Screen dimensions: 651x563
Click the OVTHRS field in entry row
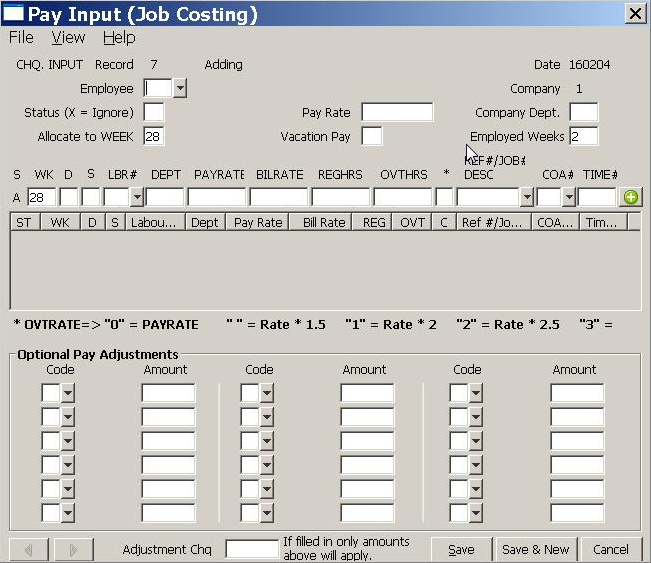pyautogui.click(x=403, y=197)
